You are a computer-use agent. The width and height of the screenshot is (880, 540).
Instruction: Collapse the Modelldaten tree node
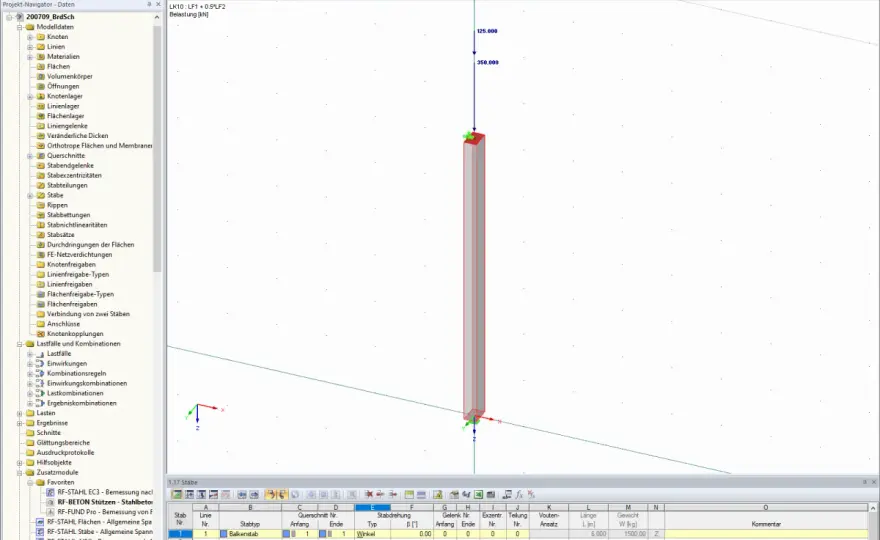point(20,27)
